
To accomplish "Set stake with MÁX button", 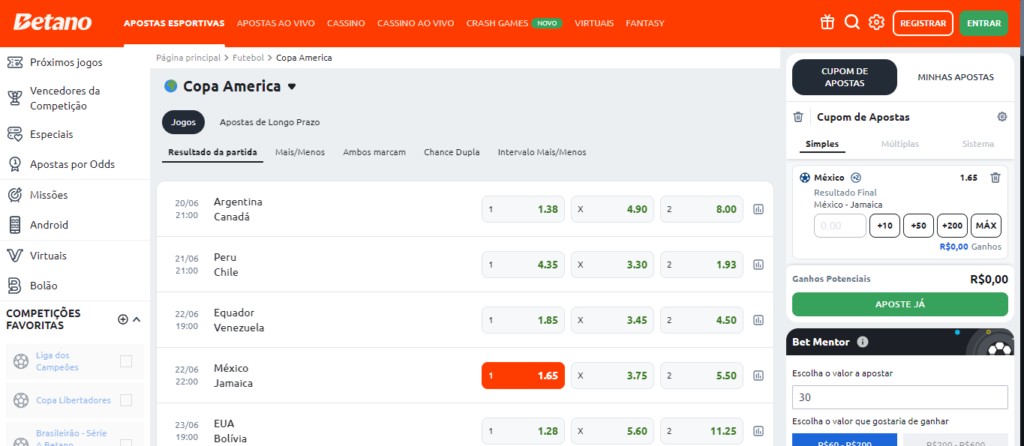I will point(986,225).
